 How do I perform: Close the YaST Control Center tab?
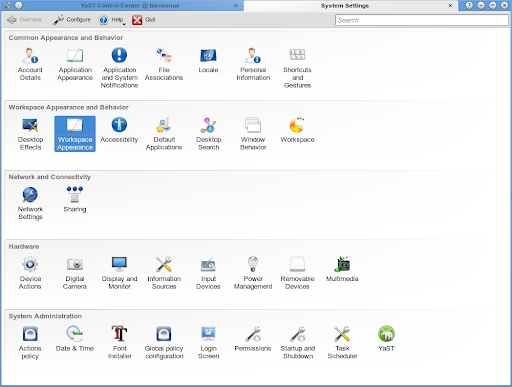[x=236, y=6]
